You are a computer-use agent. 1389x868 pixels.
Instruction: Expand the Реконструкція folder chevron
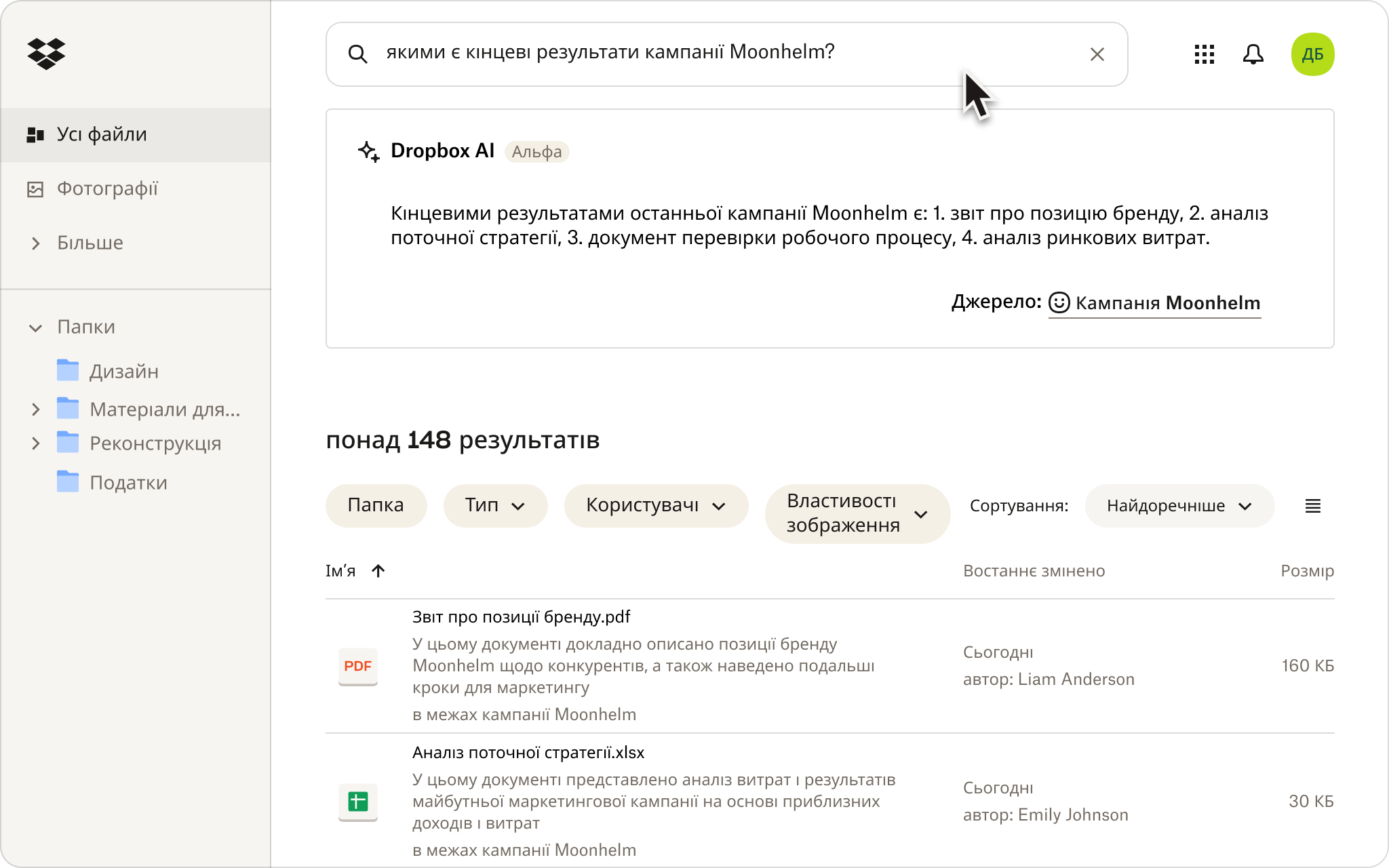tap(36, 443)
